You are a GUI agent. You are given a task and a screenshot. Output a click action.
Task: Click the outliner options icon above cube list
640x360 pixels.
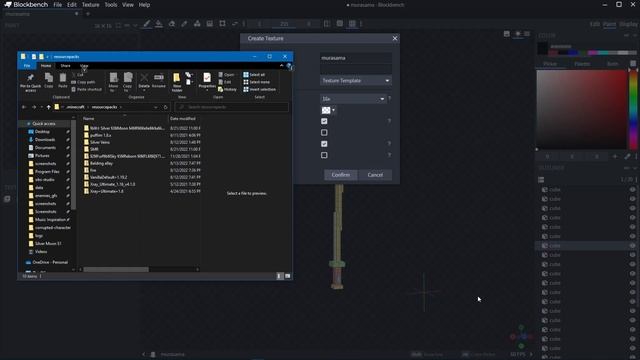pyautogui.click(x=541, y=180)
